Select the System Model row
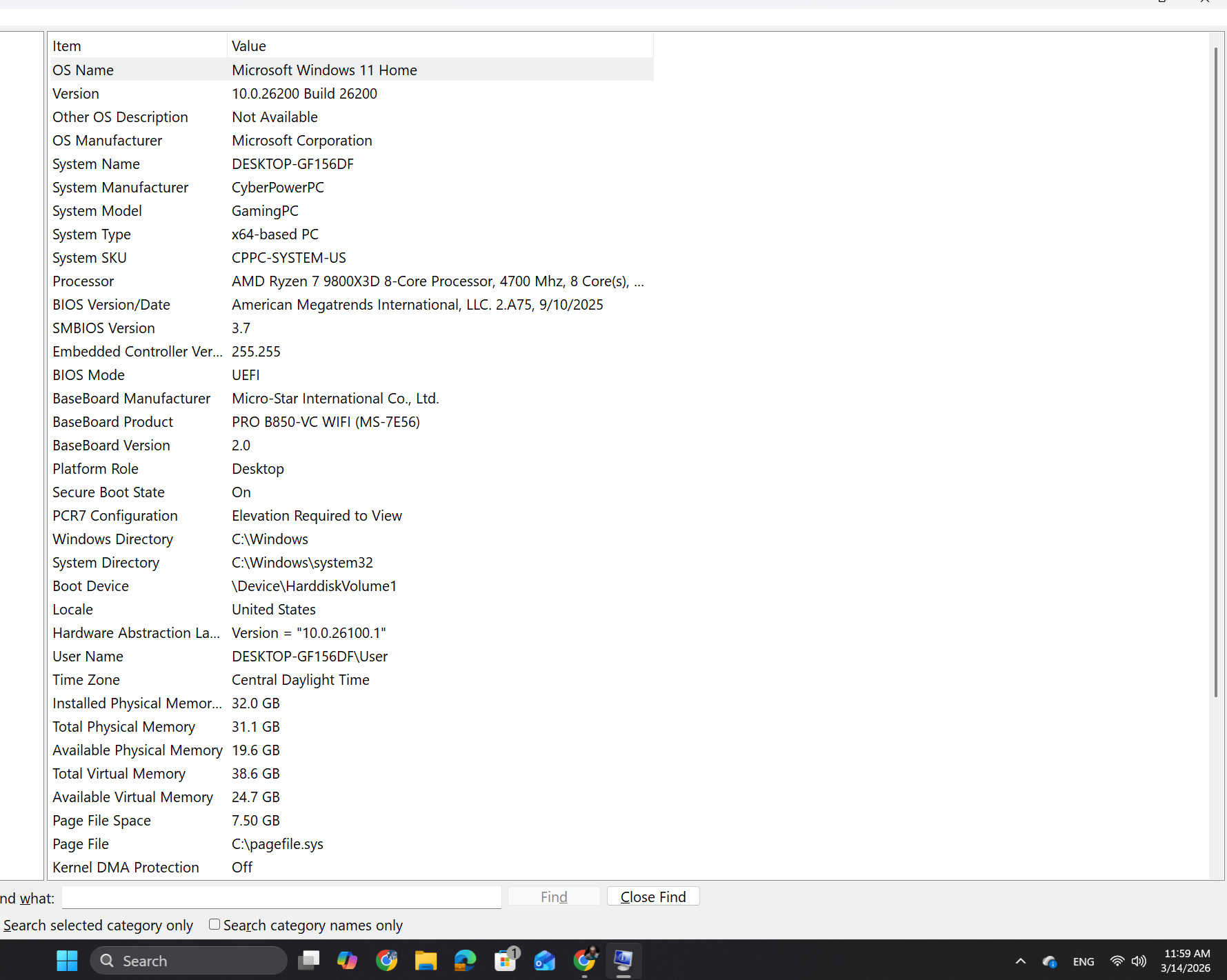 coord(352,210)
